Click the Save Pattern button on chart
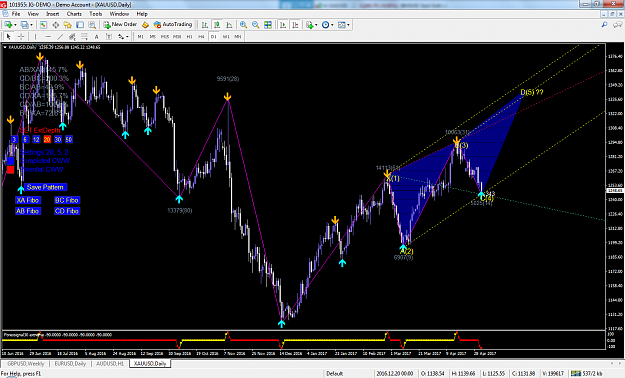 pyautogui.click(x=45, y=187)
